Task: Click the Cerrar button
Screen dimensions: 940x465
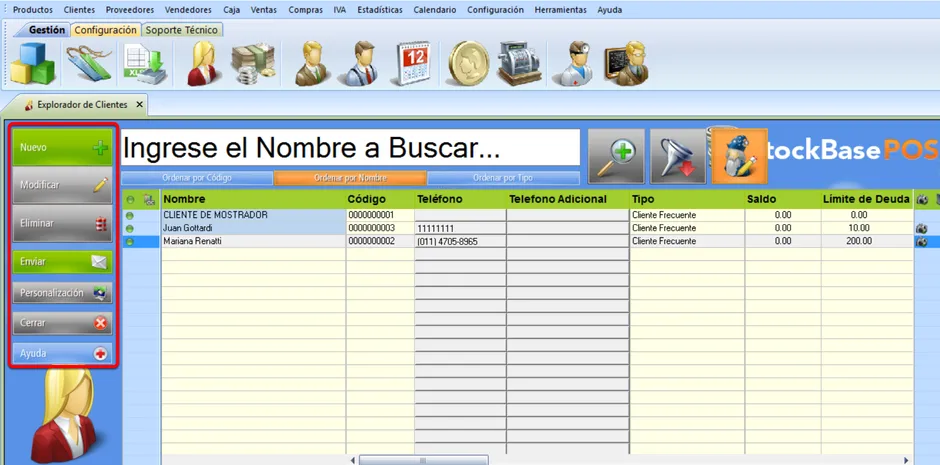Action: [62, 323]
